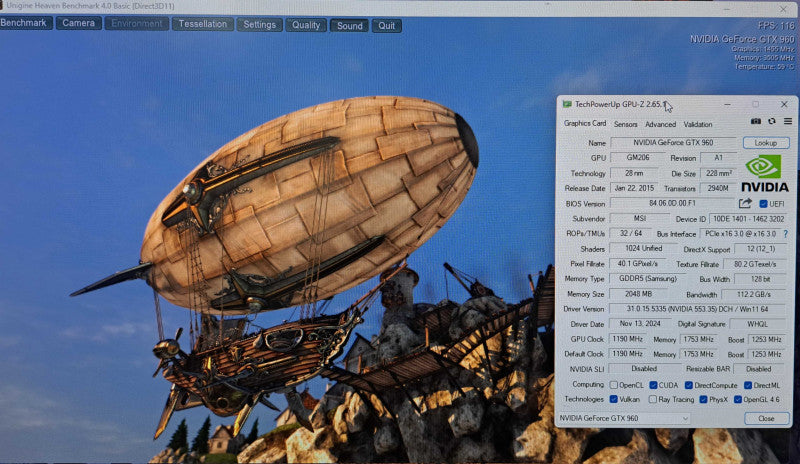Switch to the Advanced tab
800x464 pixels.
(660, 124)
